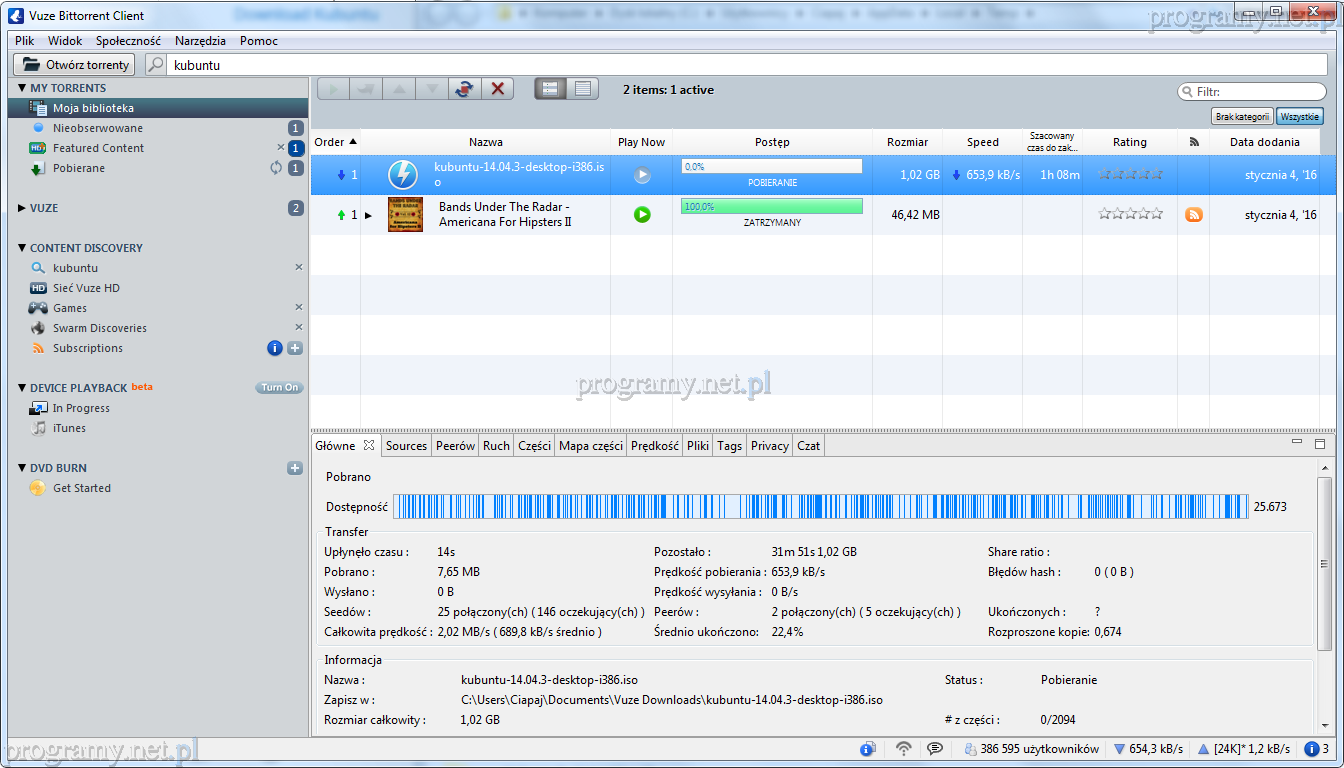Add a subscription with the plus icon

click(x=295, y=348)
